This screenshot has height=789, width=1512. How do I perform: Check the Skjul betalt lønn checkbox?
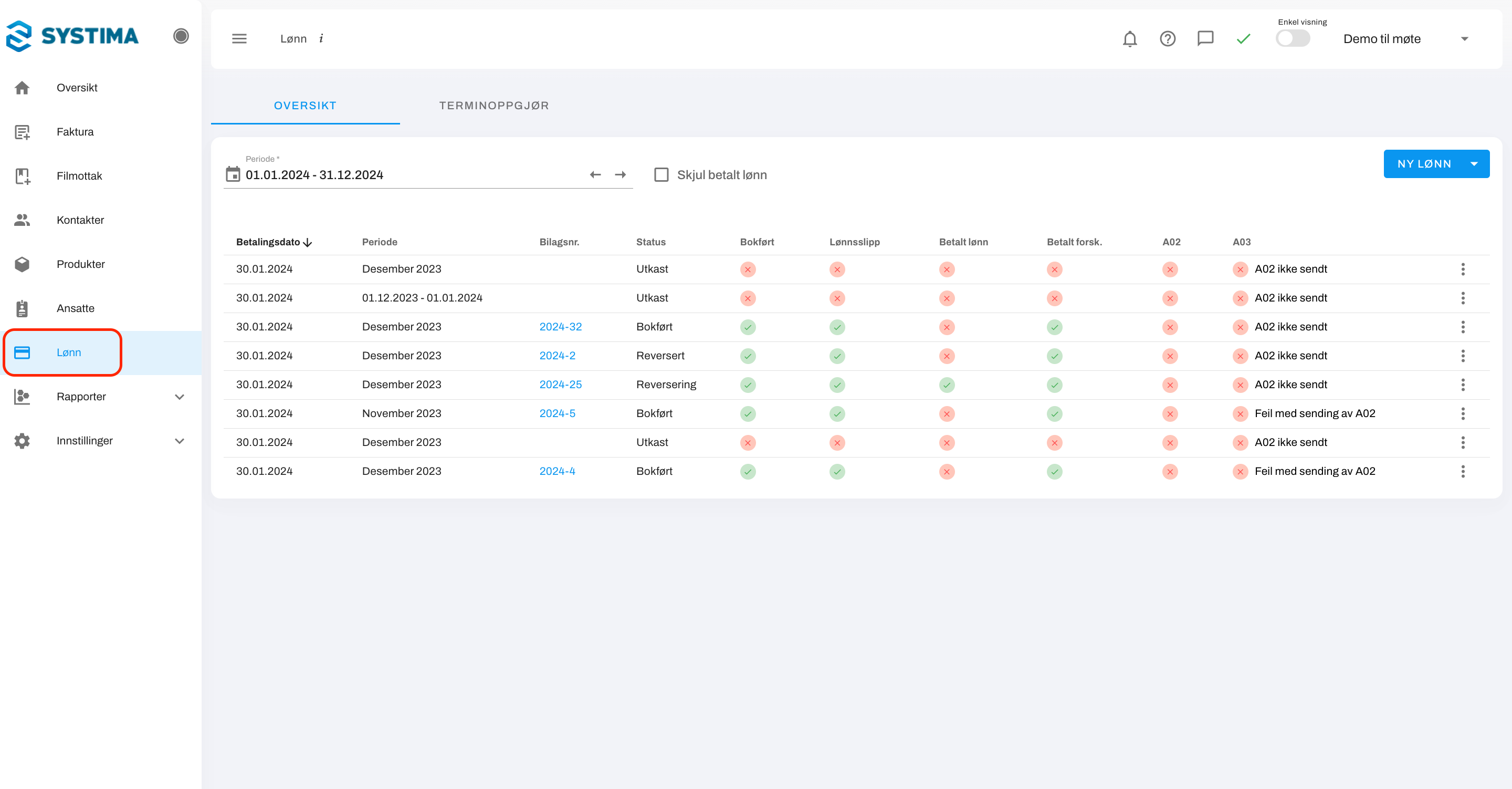point(661,174)
